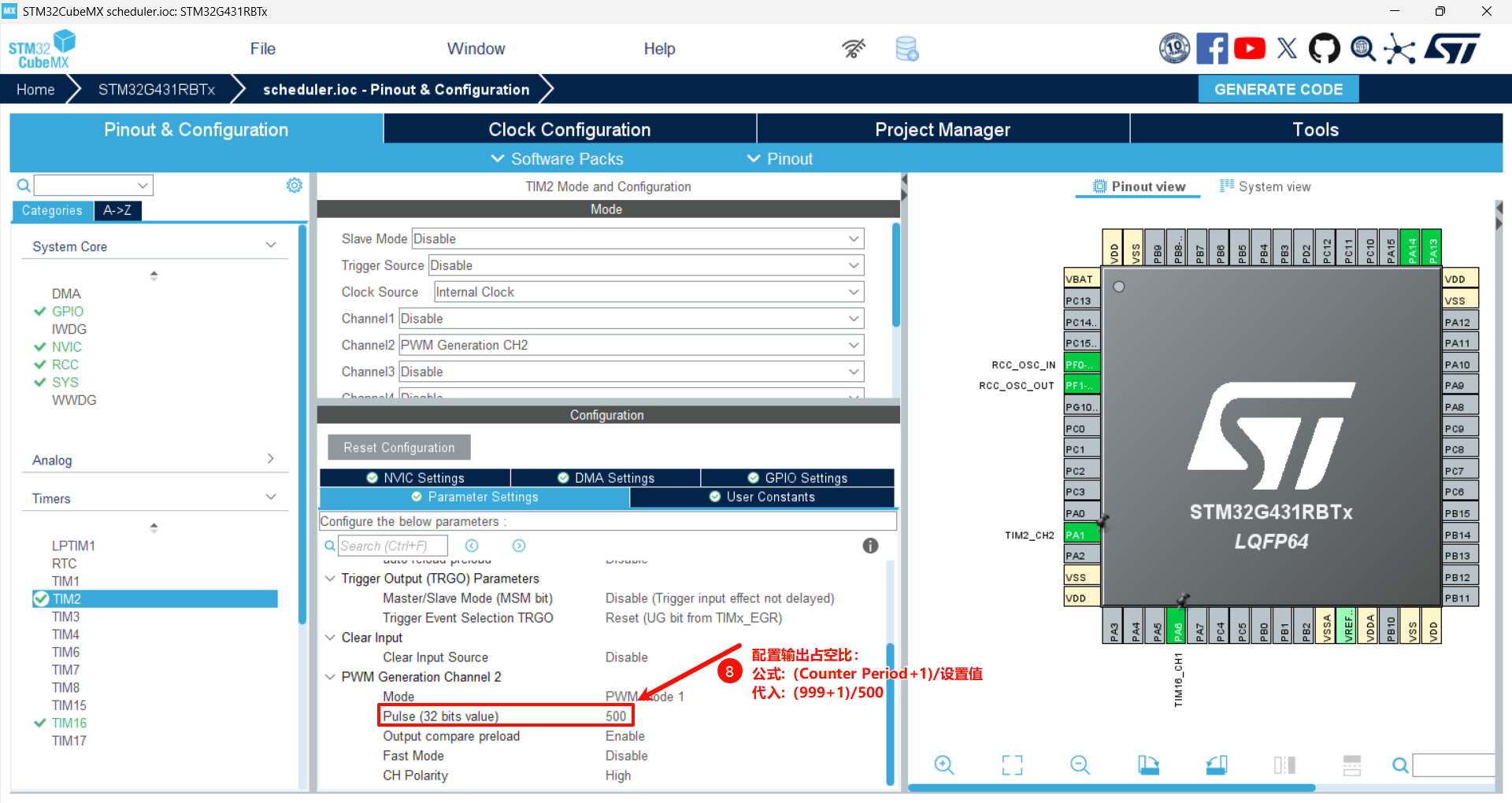Open the Facebook icon link
This screenshot has width=1512, height=803.
tap(1212, 49)
